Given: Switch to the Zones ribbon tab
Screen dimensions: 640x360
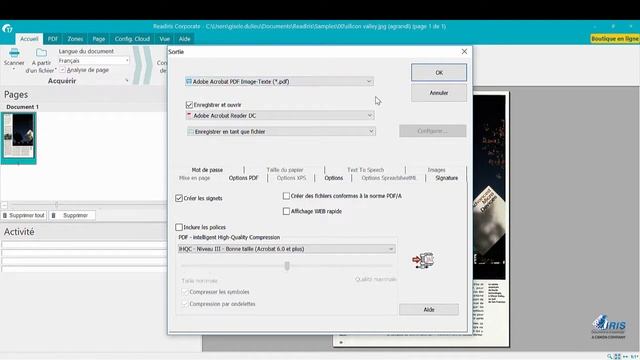Looking at the screenshot, I should click(75, 39).
